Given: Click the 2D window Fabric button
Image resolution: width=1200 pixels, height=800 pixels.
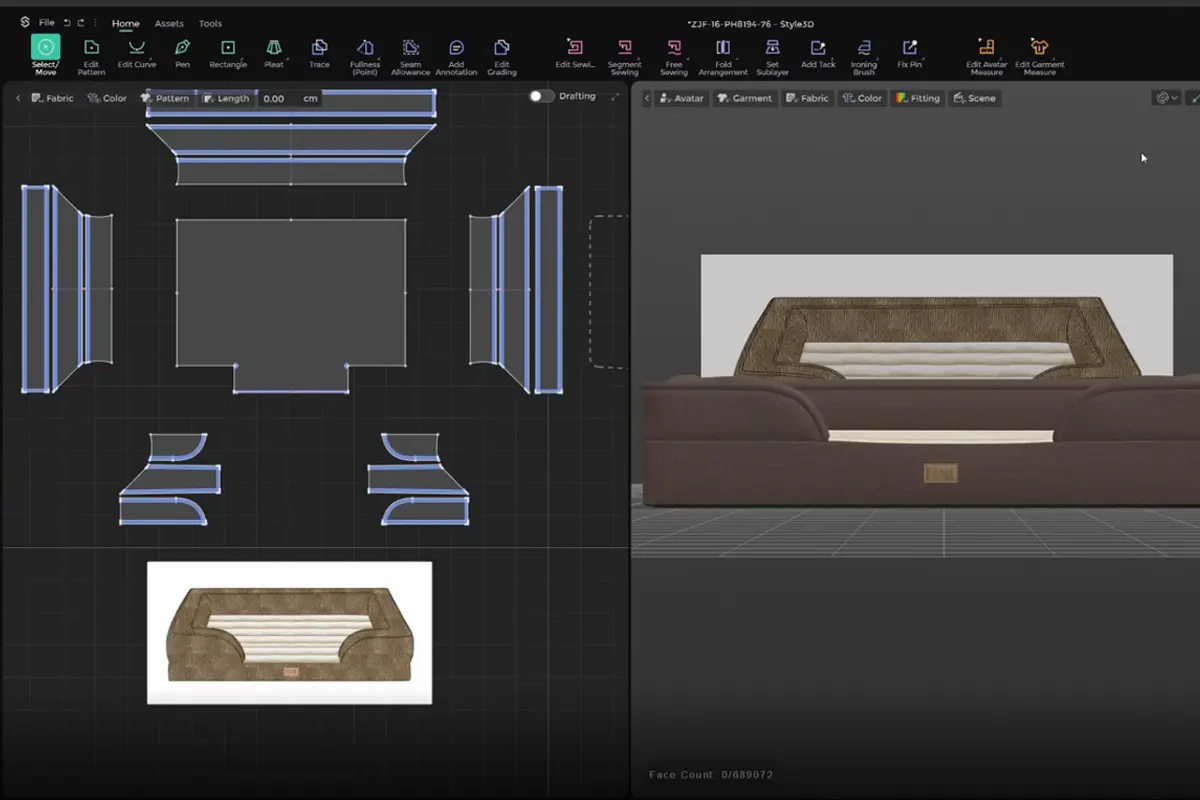Looking at the screenshot, I should 52,98.
